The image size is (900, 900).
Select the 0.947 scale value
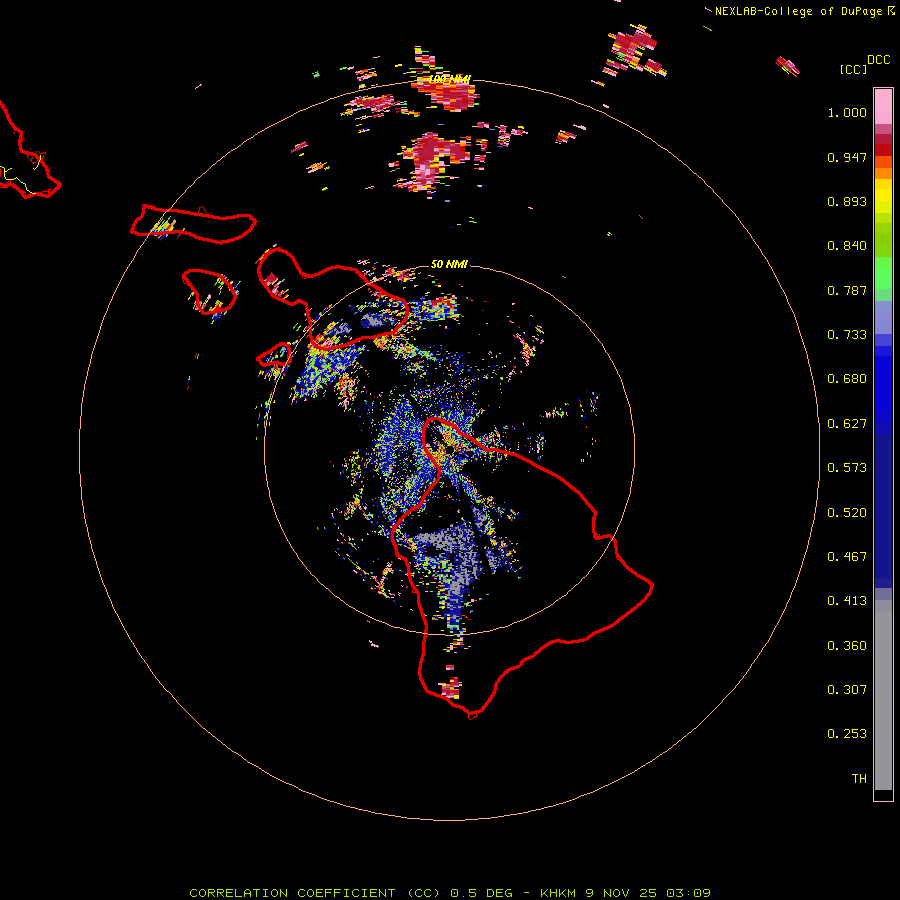click(847, 157)
